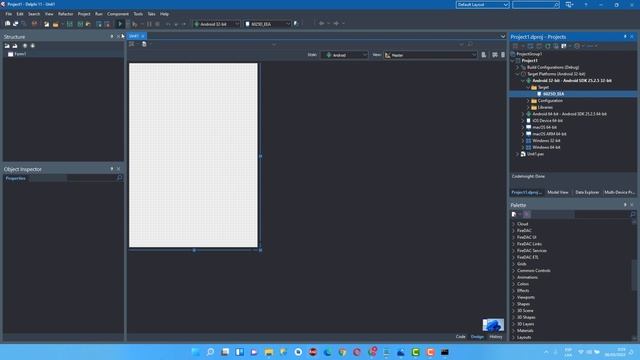Click the white form design surface
Image resolution: width=640 pixels, height=360 pixels.
(x=193, y=155)
